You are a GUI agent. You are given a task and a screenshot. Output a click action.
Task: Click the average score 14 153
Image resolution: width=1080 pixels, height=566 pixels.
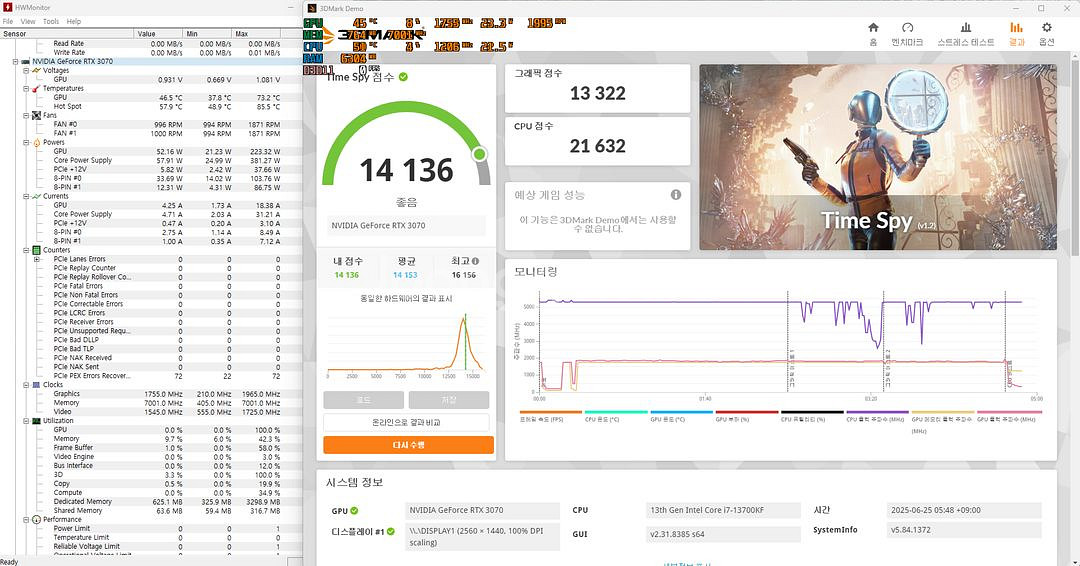[x=405, y=275]
